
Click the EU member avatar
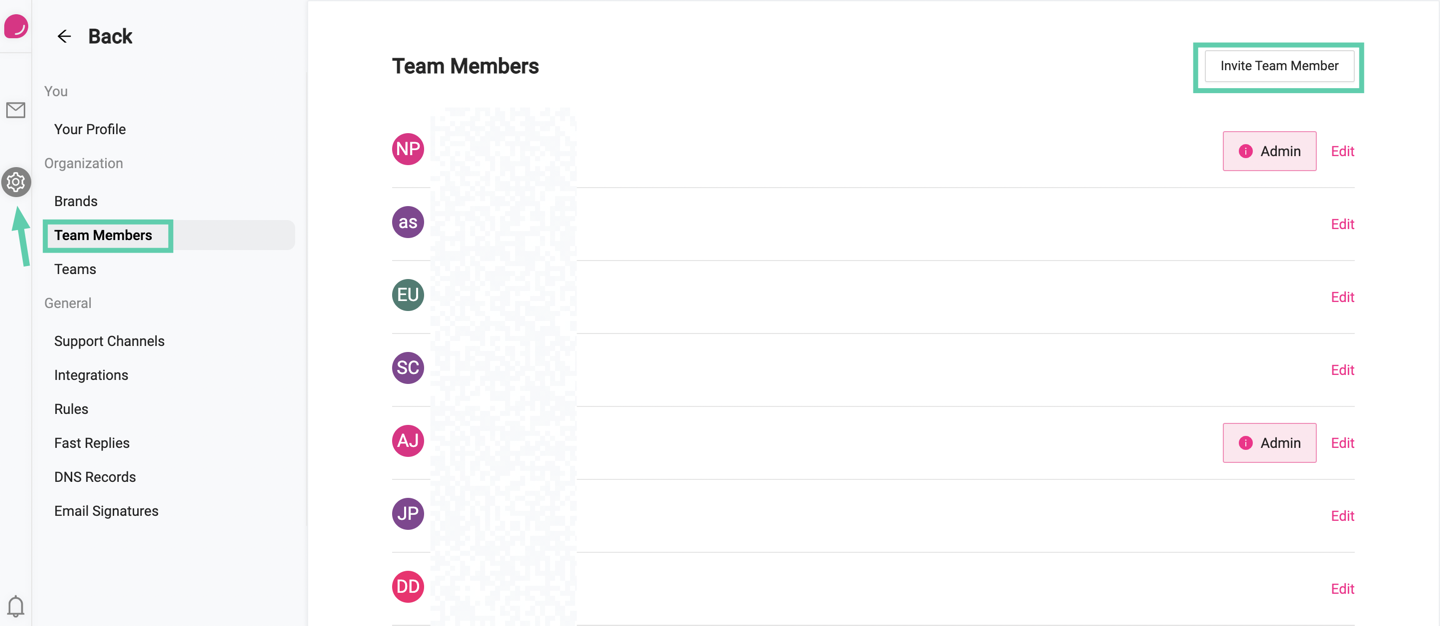[x=408, y=295]
